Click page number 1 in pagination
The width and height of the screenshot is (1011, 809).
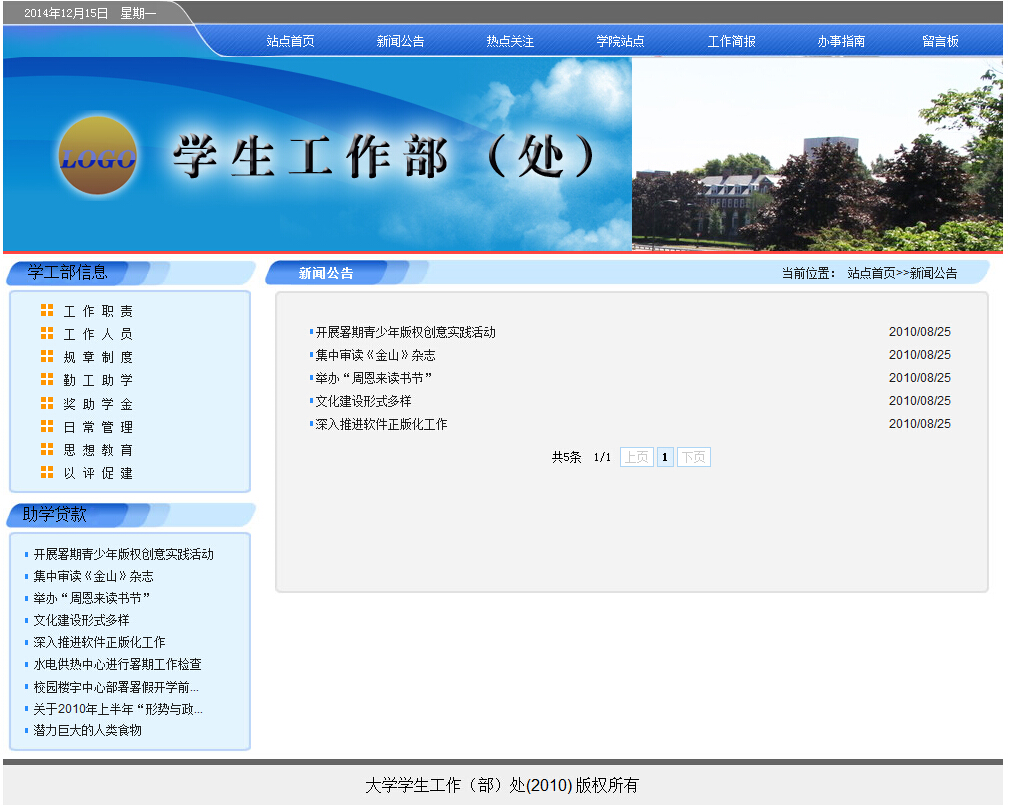click(665, 457)
